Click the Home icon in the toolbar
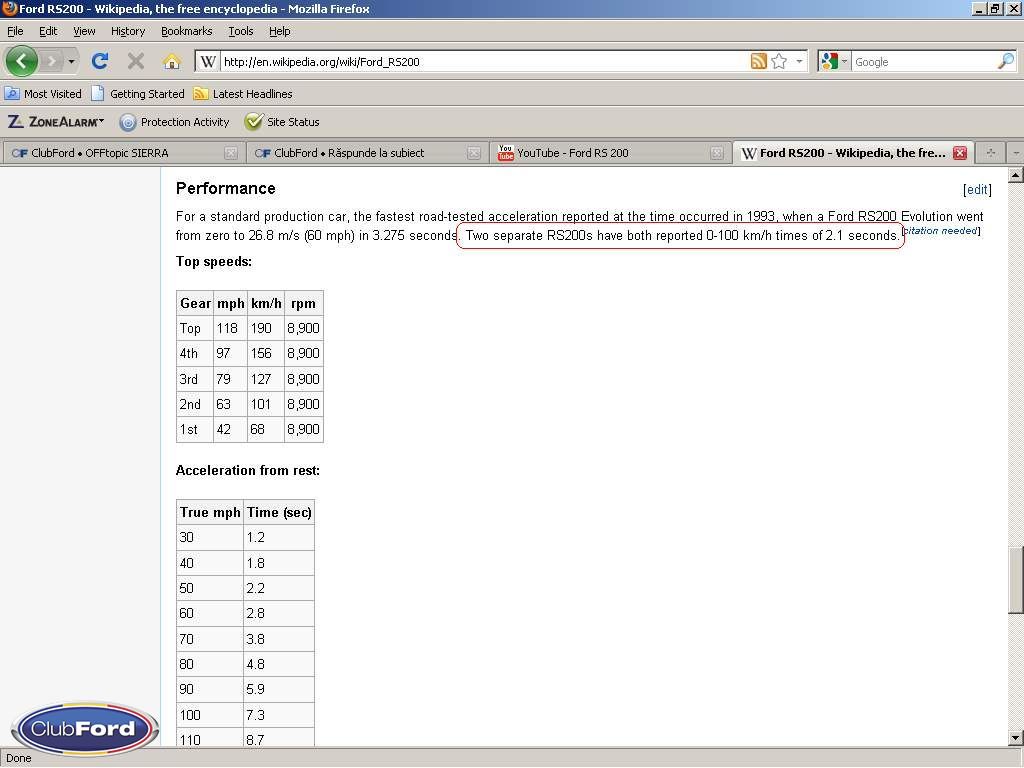The width and height of the screenshot is (1024, 768). [x=172, y=61]
